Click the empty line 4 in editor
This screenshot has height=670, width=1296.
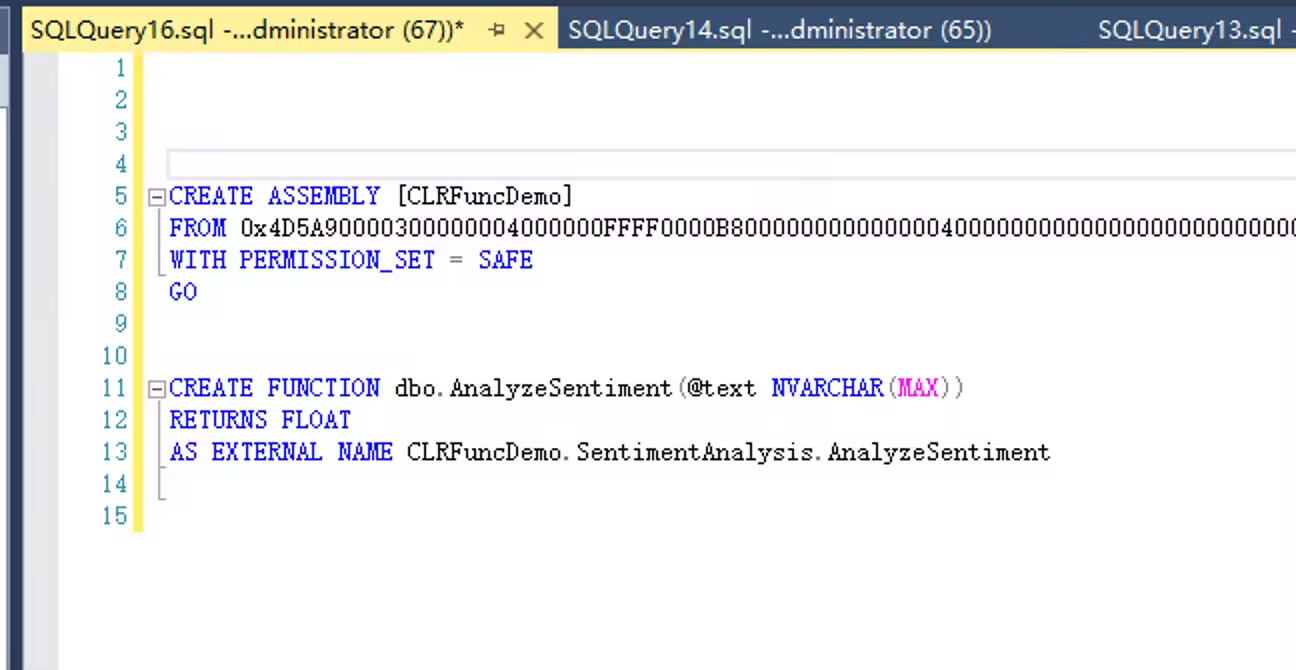[x=730, y=164]
